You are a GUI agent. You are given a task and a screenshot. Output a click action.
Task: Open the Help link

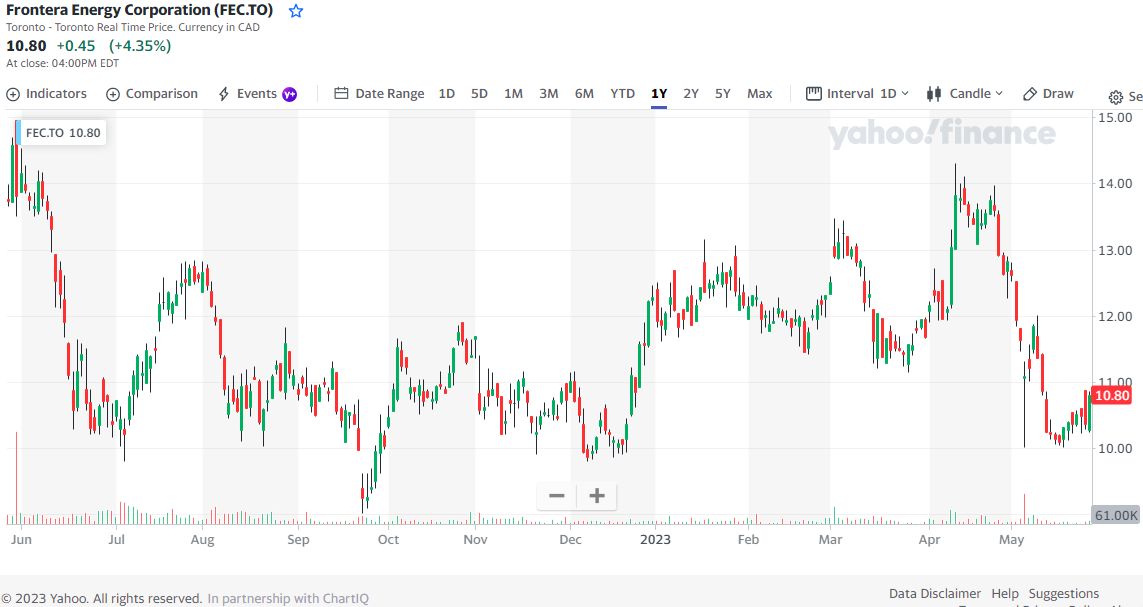coord(1004,594)
